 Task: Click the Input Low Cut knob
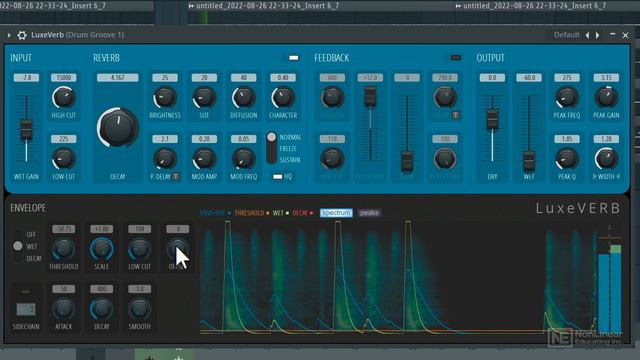(64, 159)
